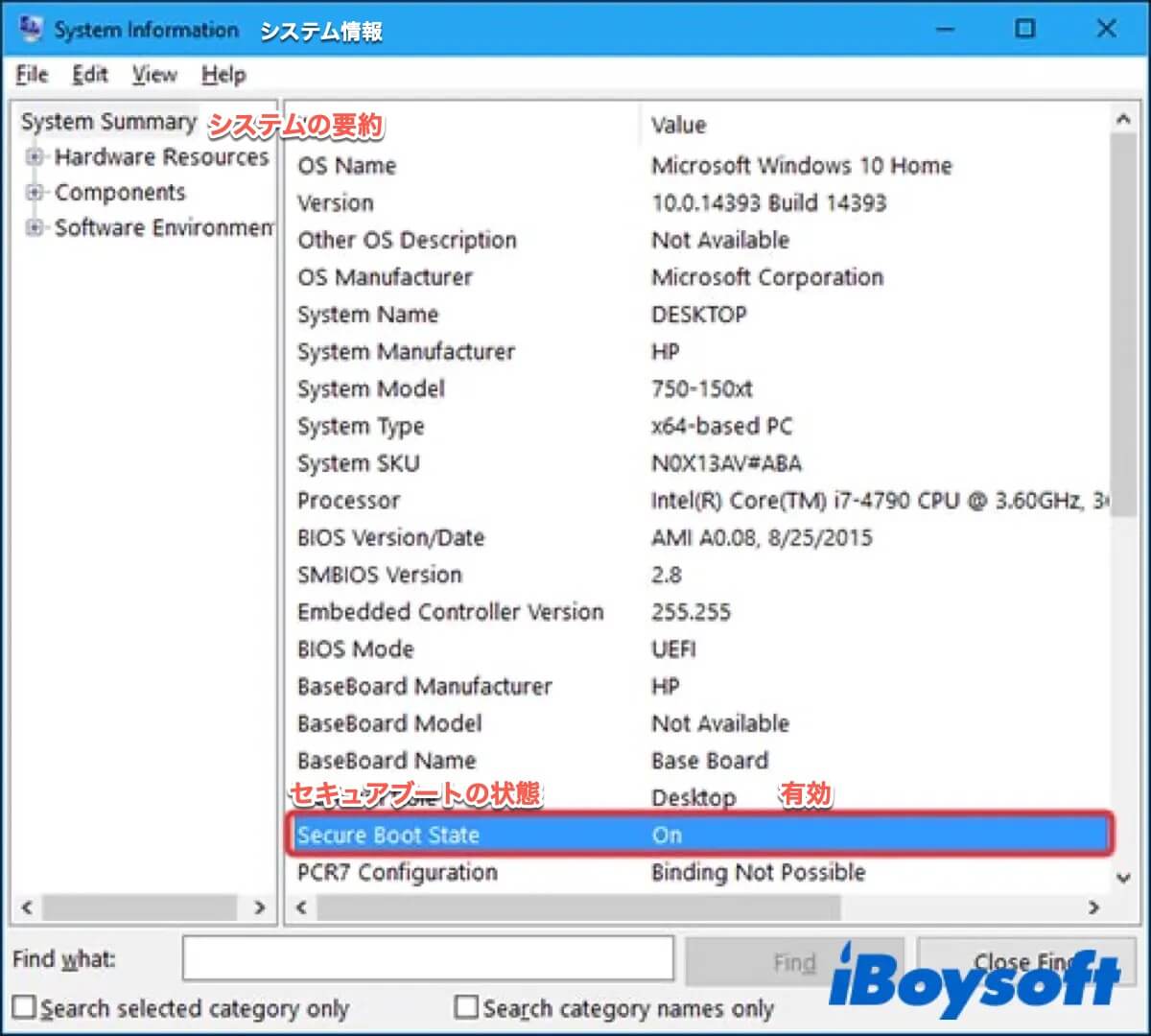Select the Hardware Resources tree item
This screenshot has height=1036, width=1151.
point(161,156)
